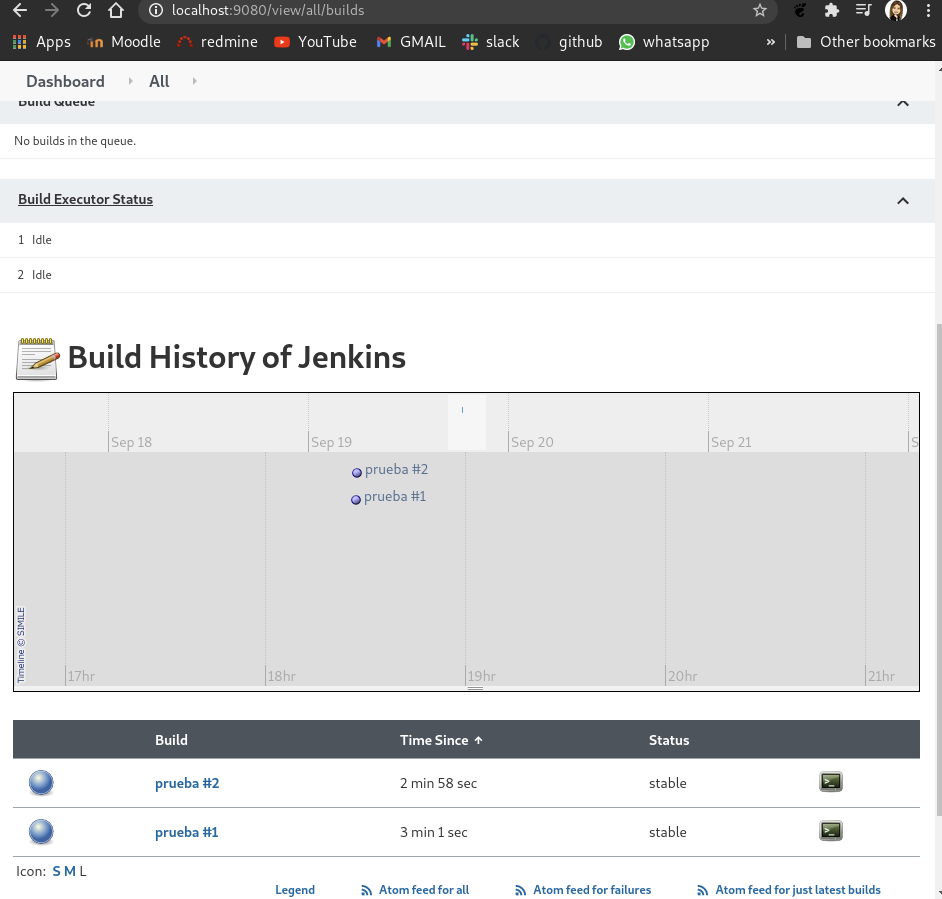Bookmark page with the star icon
942x899 pixels.
(x=760, y=11)
